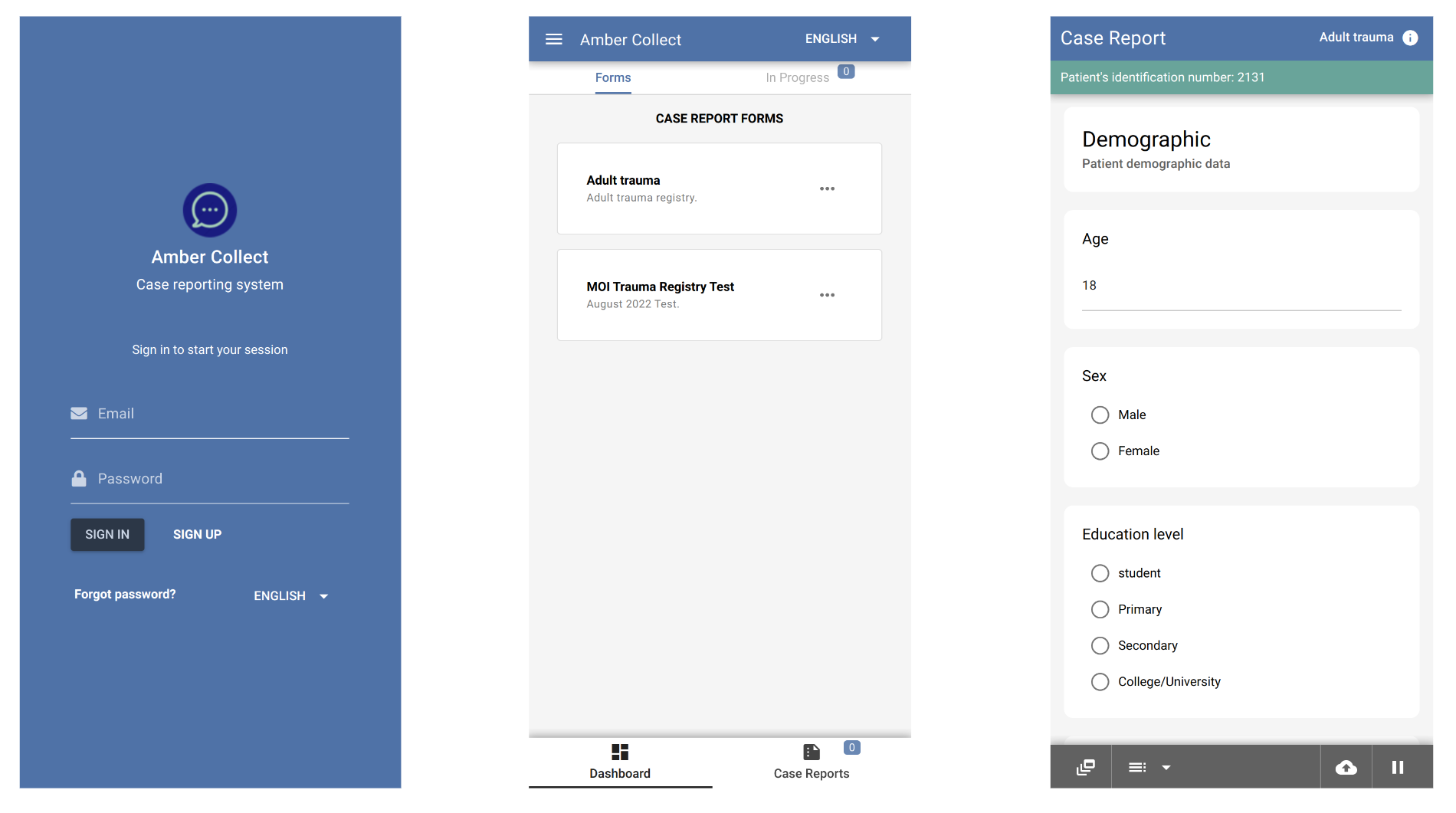
Task: Click the copy pages icon in bottom toolbar
Action: point(1086,767)
